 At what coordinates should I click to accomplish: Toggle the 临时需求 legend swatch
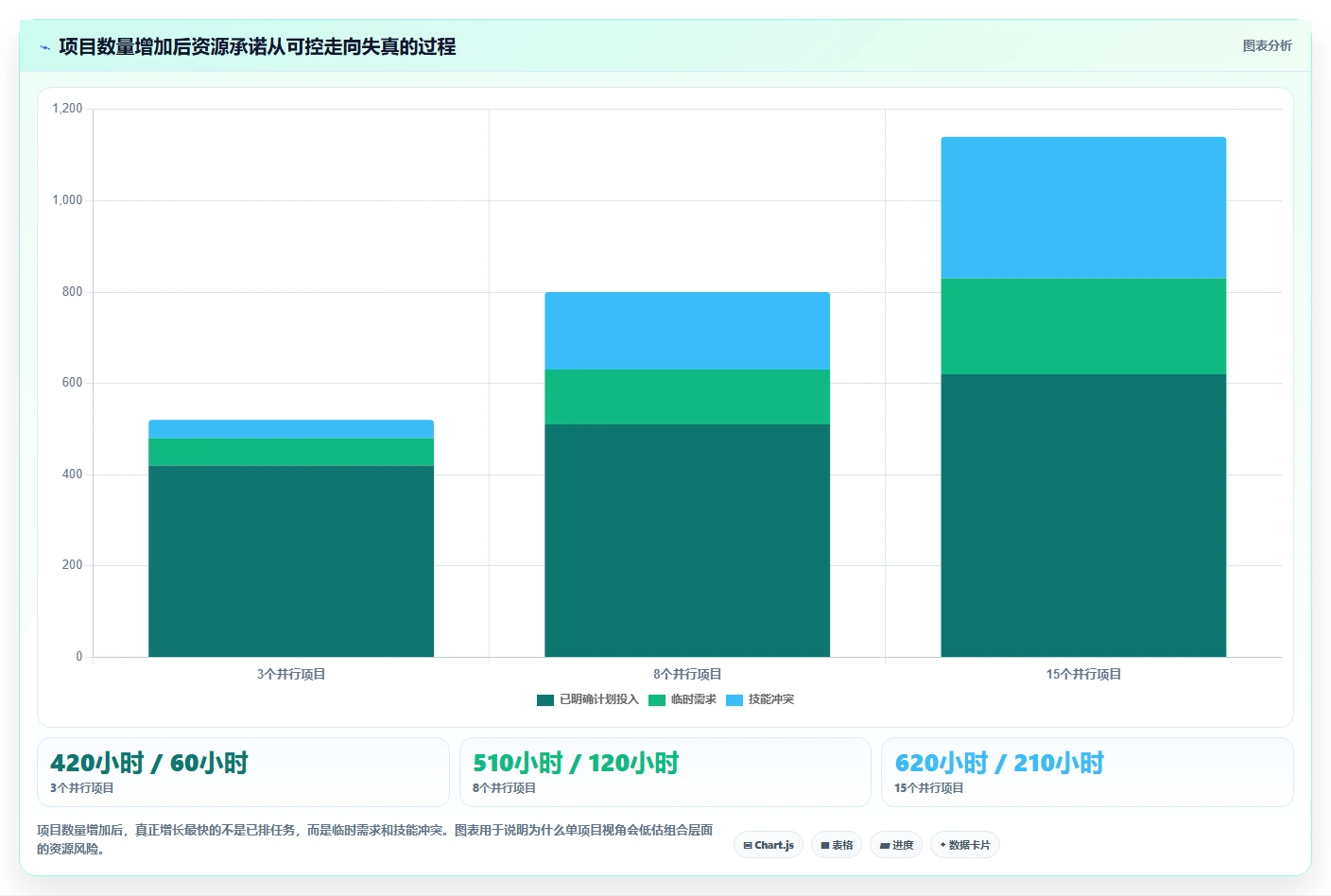[x=656, y=700]
